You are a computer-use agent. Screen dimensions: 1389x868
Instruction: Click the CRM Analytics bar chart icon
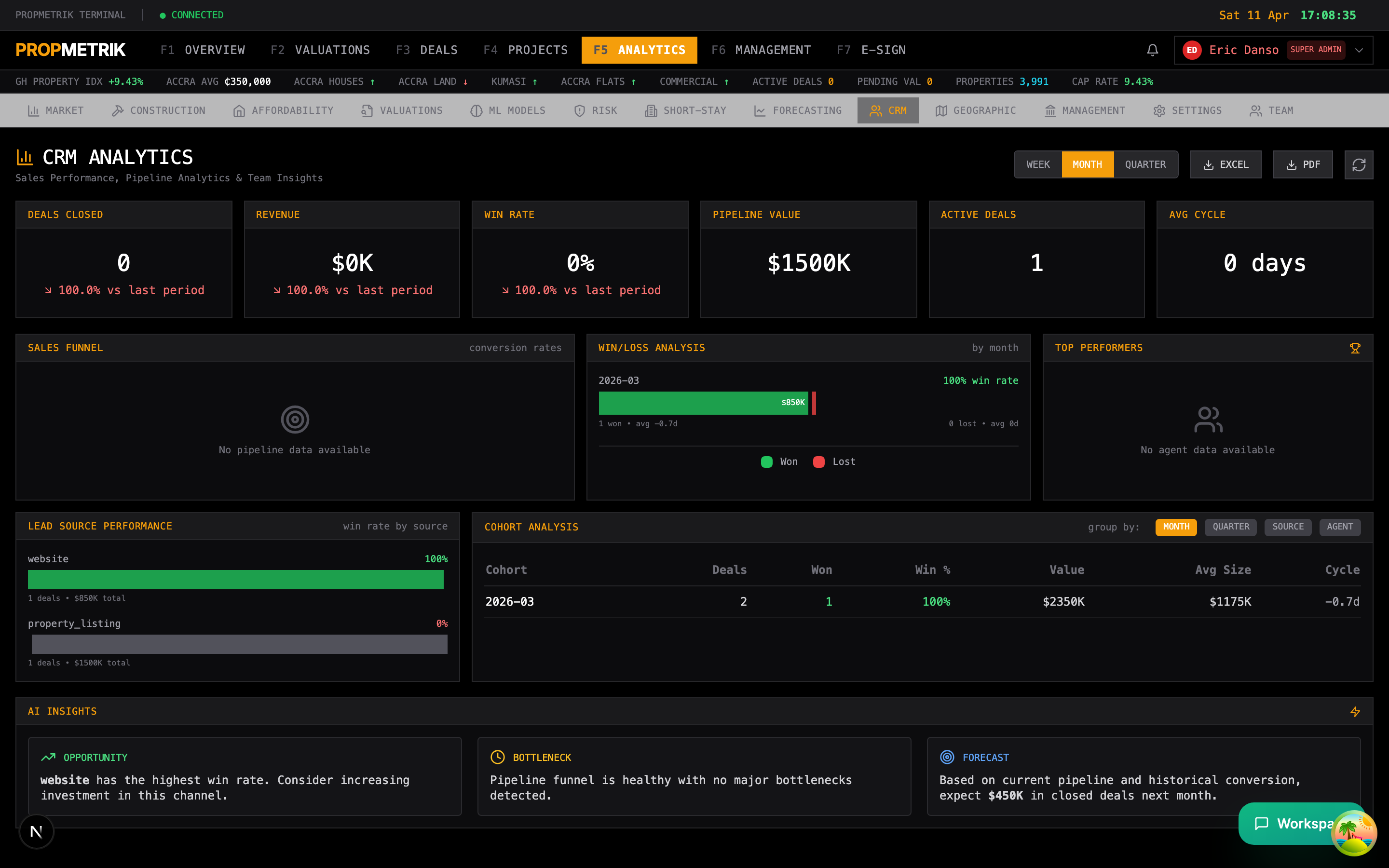point(24,157)
